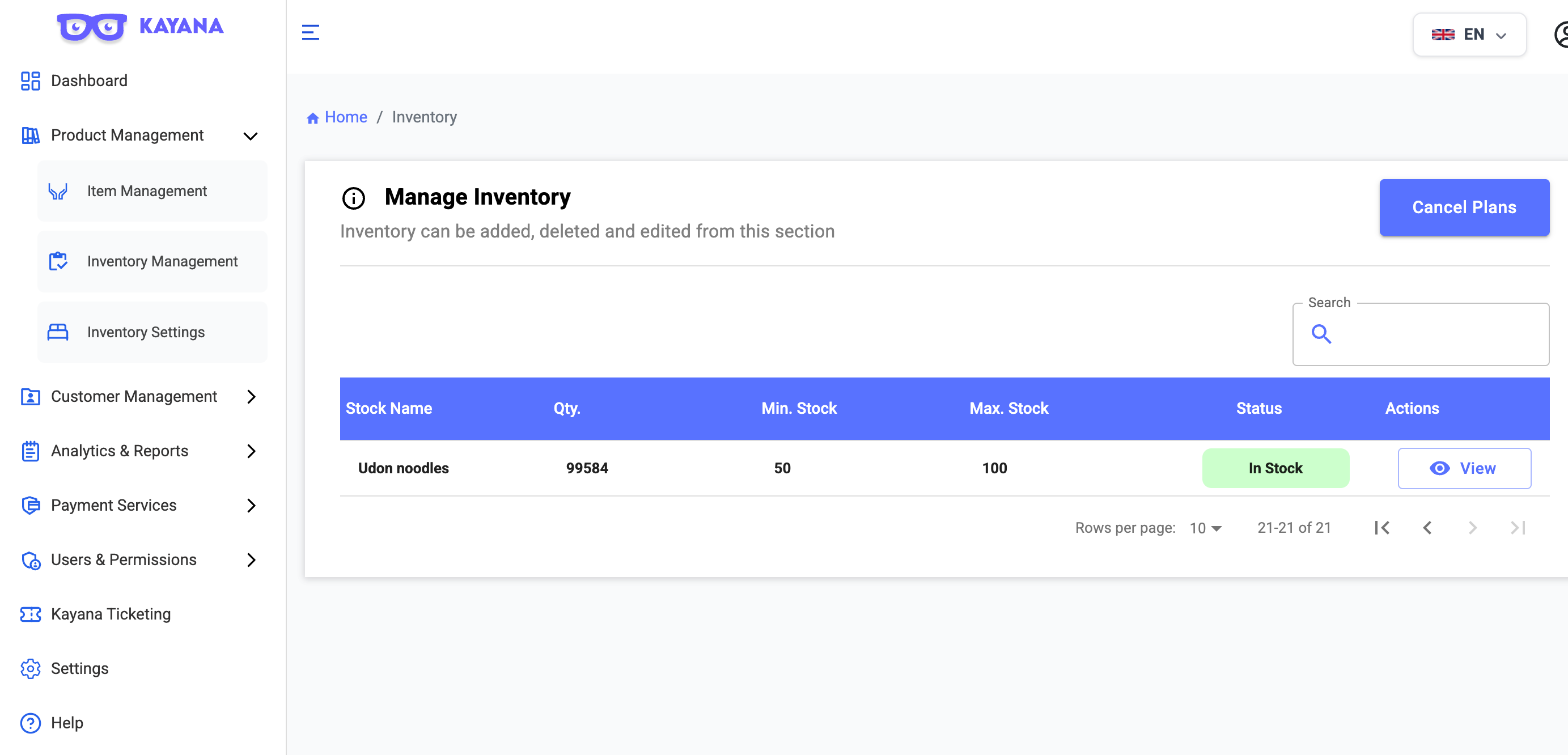The image size is (1568, 755).
Task: Focus the Search input field
Action: click(x=1421, y=334)
